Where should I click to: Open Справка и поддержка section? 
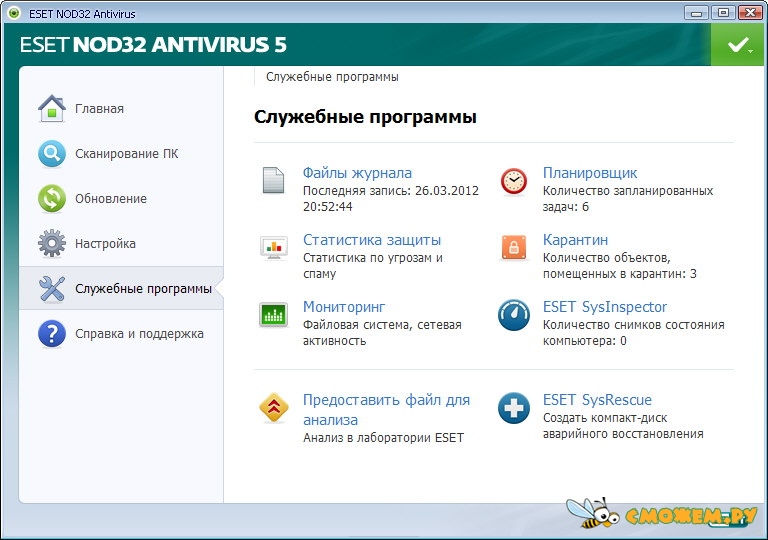pyautogui.click(x=139, y=334)
